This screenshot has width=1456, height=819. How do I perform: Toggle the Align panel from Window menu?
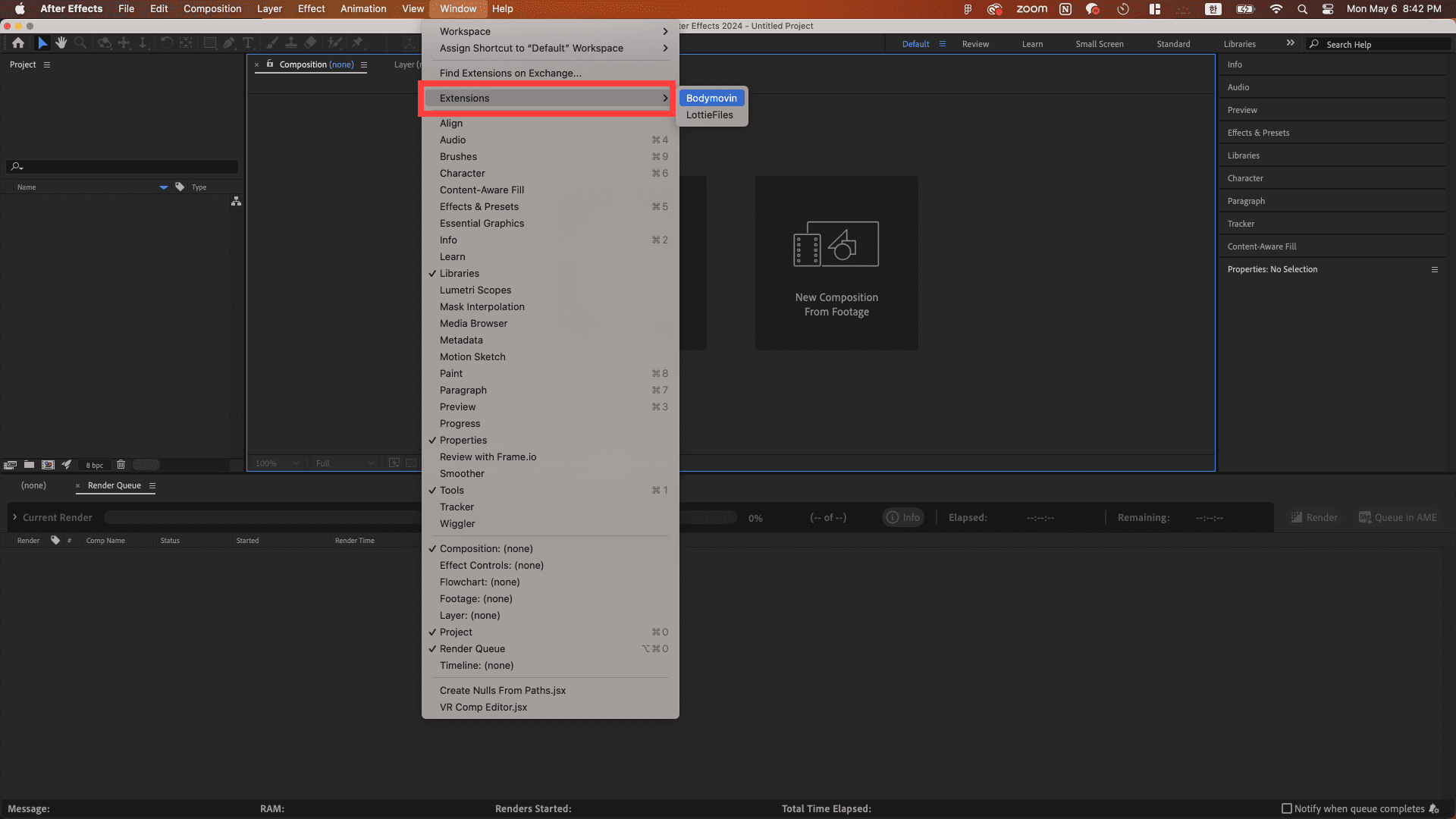(x=550, y=124)
